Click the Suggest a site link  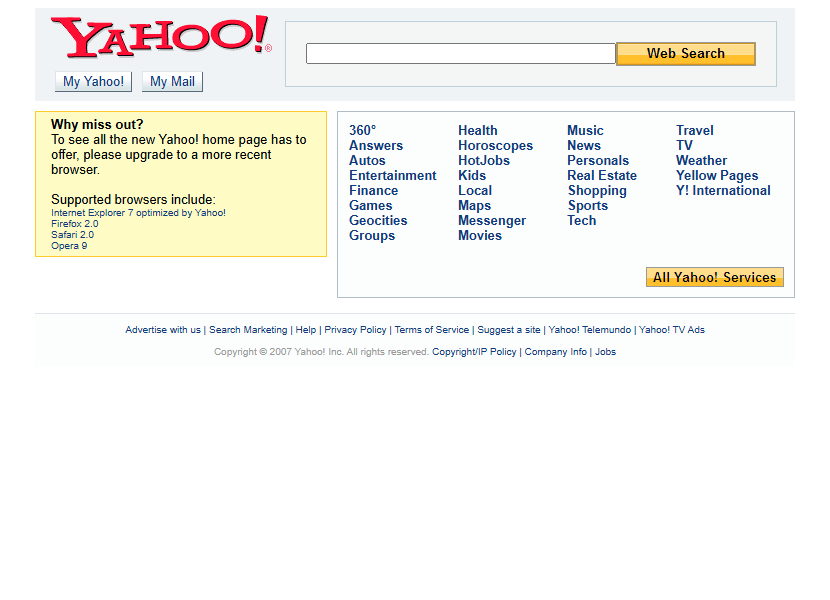[x=509, y=330]
